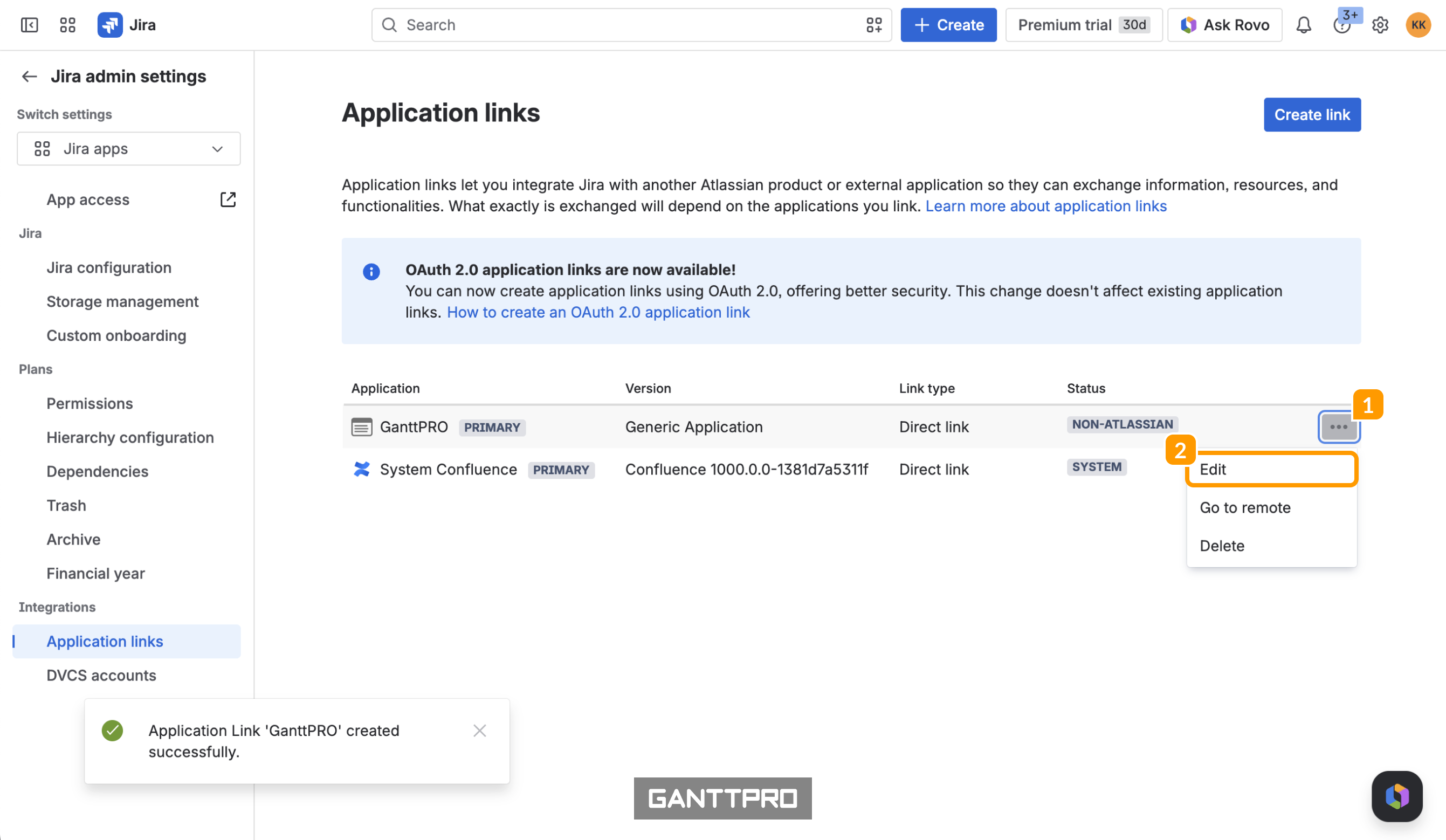Collapse the sidebar using the panel icon
Screen dimensions: 1446x840
tap(29, 25)
